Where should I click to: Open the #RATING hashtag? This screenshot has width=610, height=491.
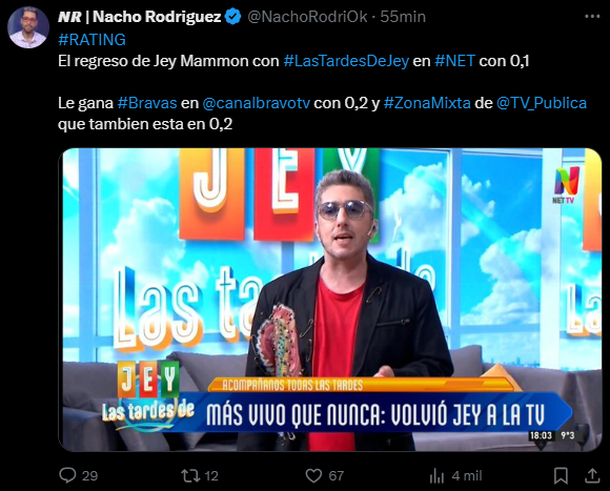(92, 40)
